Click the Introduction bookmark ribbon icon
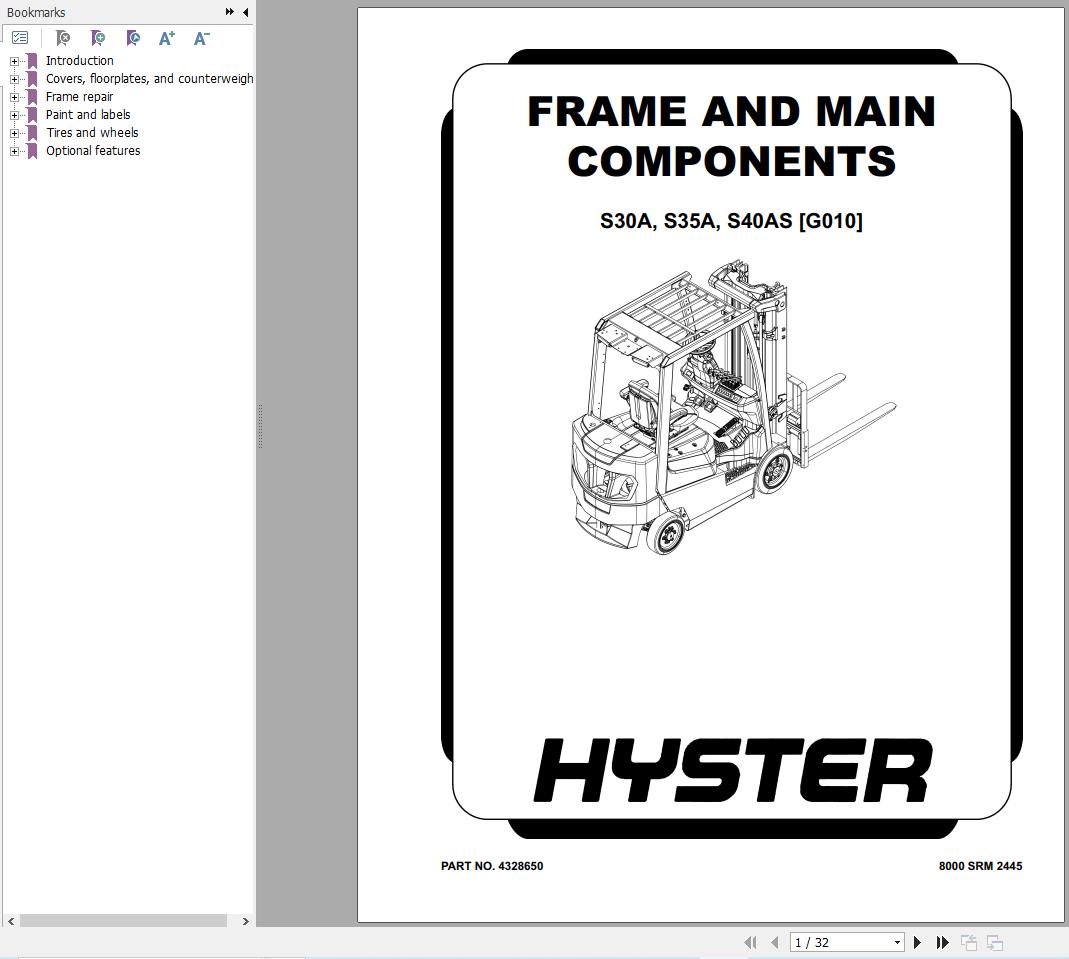Screen dimensions: 1069x959 (x=32, y=61)
